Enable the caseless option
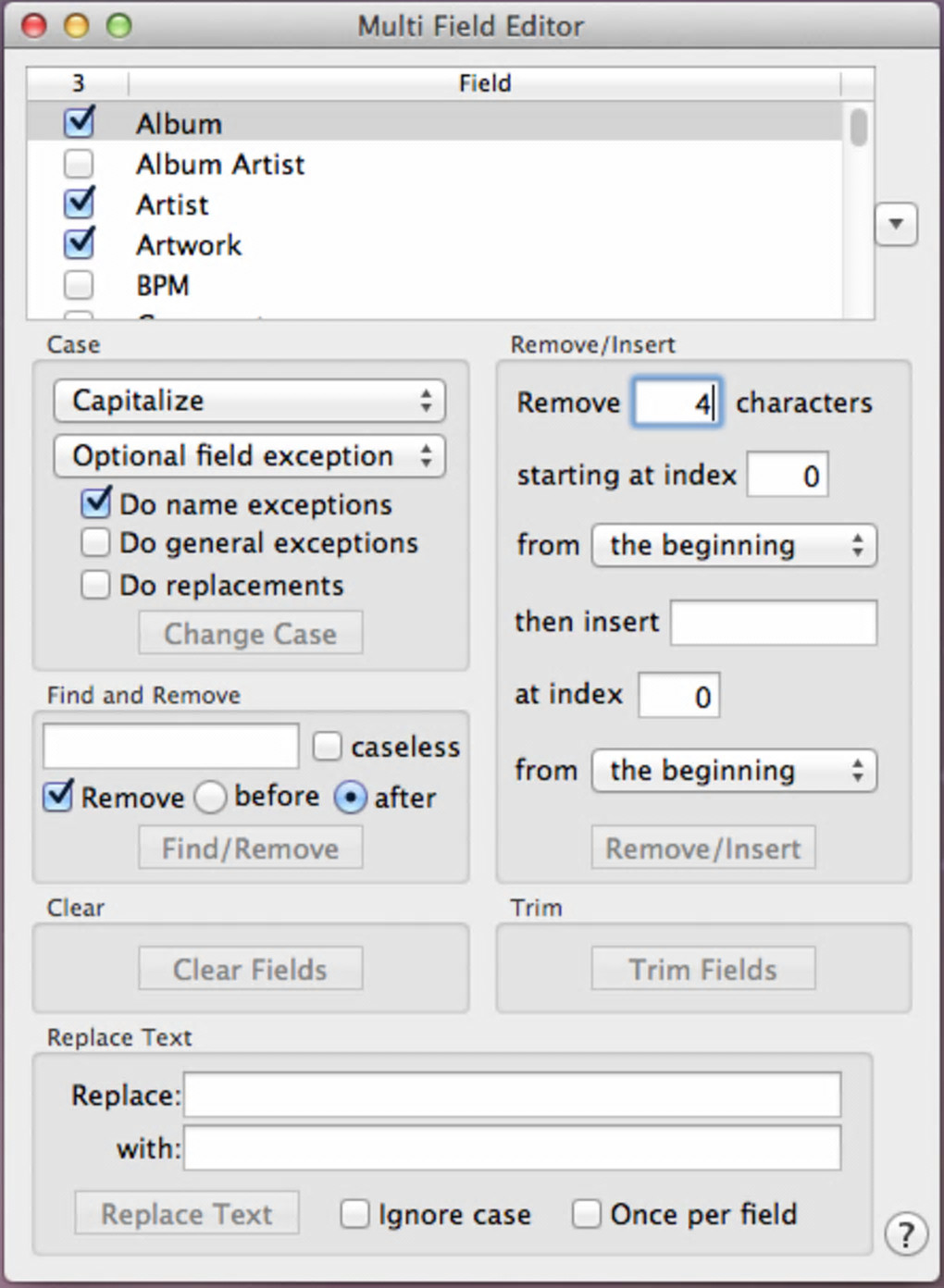This screenshot has width=944, height=1288. click(x=328, y=747)
